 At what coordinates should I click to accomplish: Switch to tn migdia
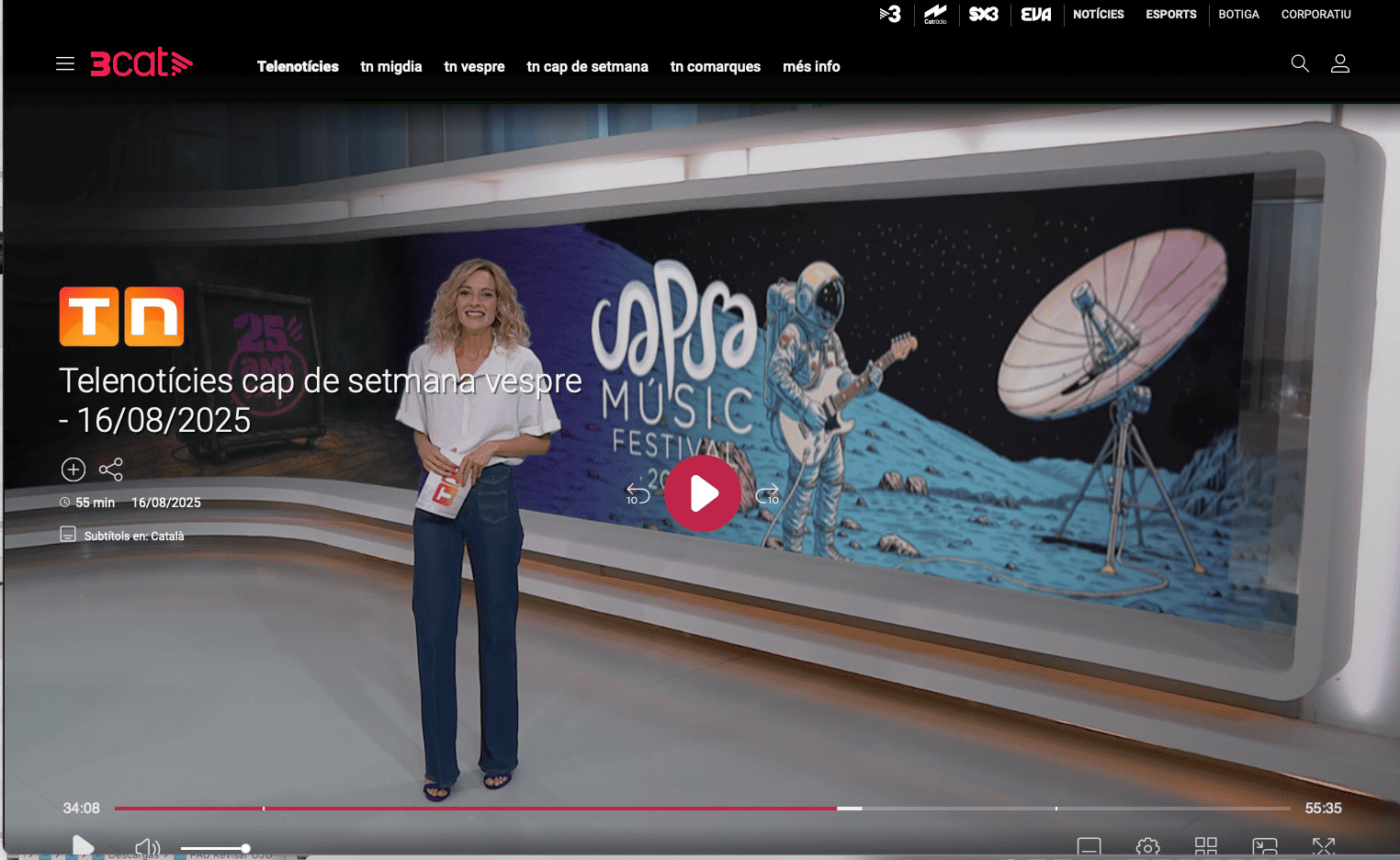[x=391, y=66]
